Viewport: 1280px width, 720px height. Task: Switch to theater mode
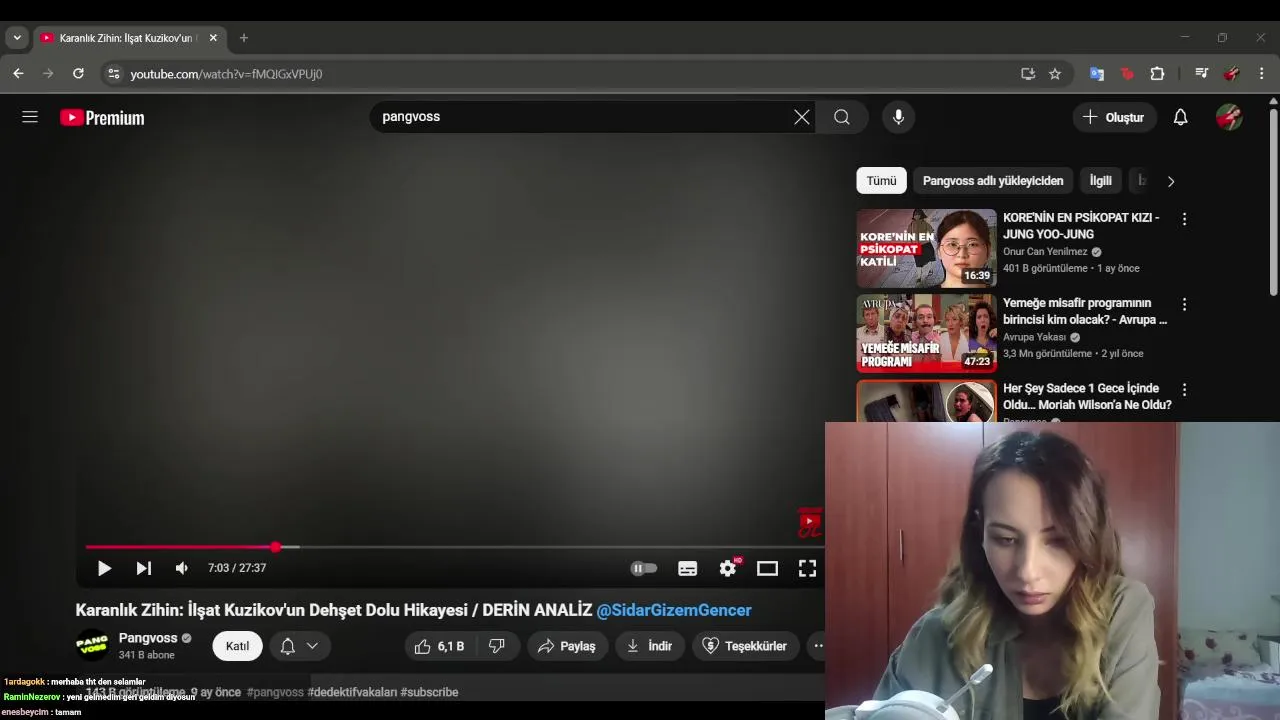767,568
